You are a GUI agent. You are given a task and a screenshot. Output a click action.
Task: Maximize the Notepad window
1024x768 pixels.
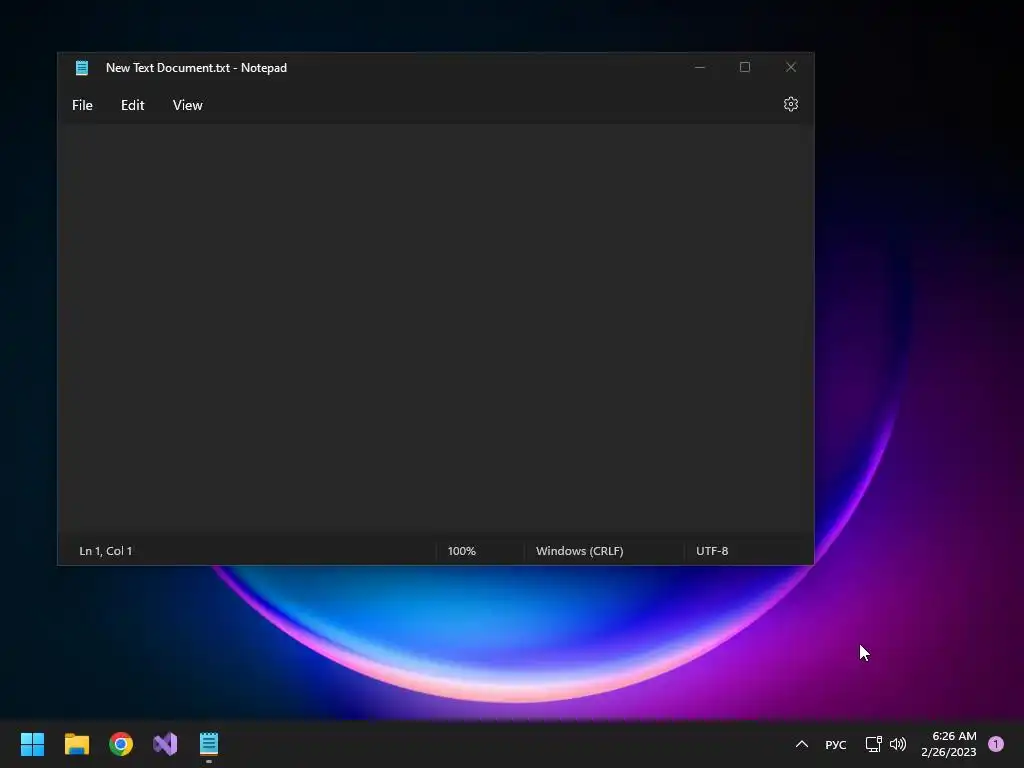(745, 67)
